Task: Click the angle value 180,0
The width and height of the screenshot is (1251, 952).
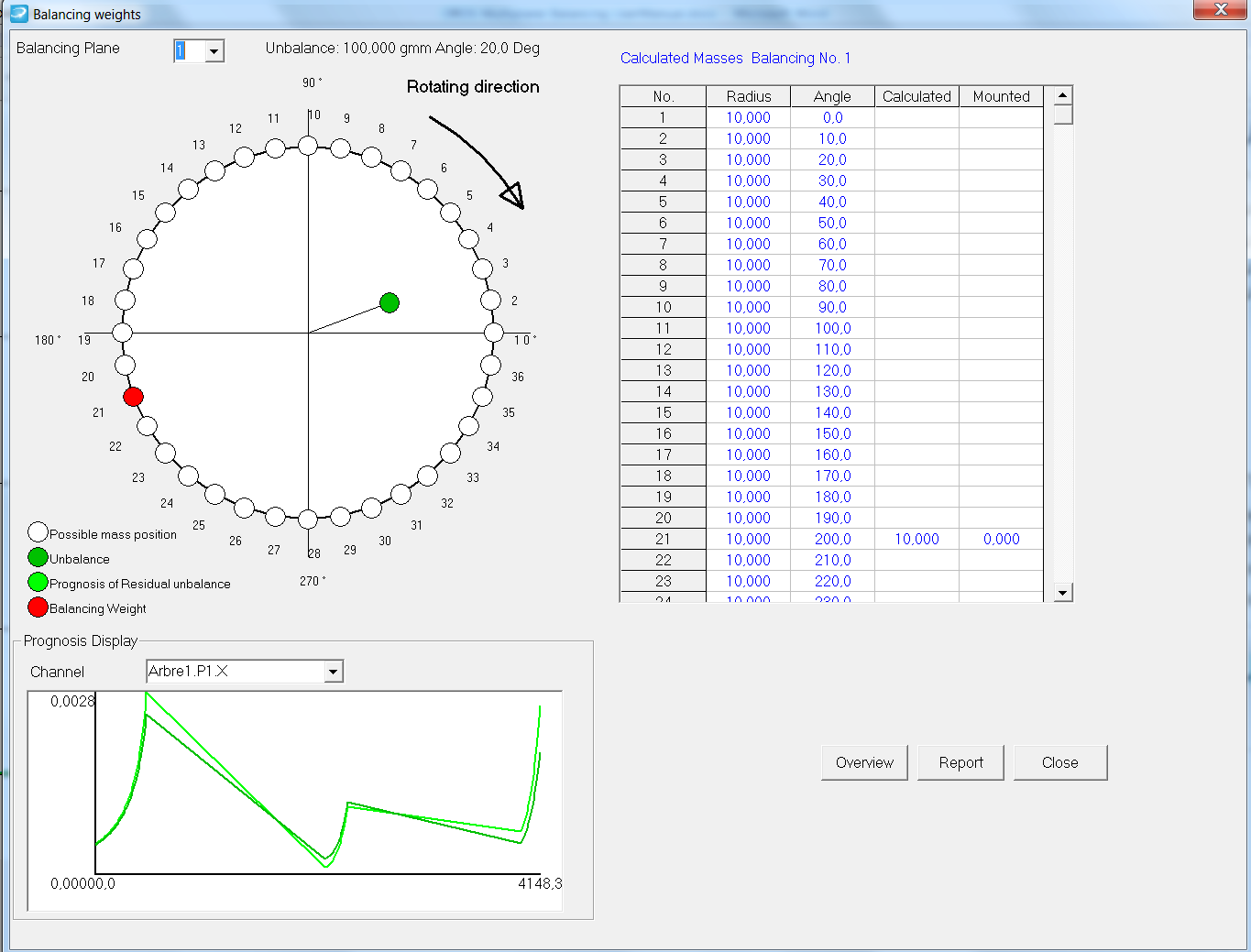Action: coord(832,497)
